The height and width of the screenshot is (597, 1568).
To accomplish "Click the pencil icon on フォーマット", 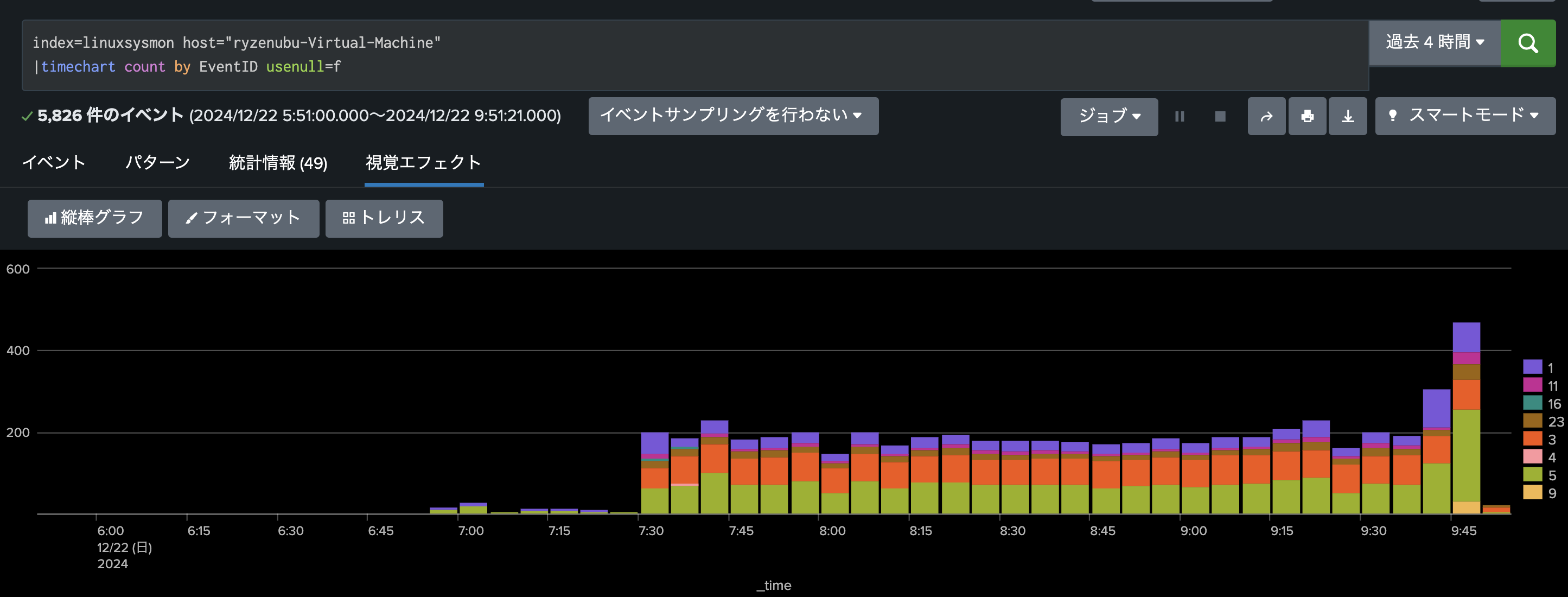I will (191, 218).
